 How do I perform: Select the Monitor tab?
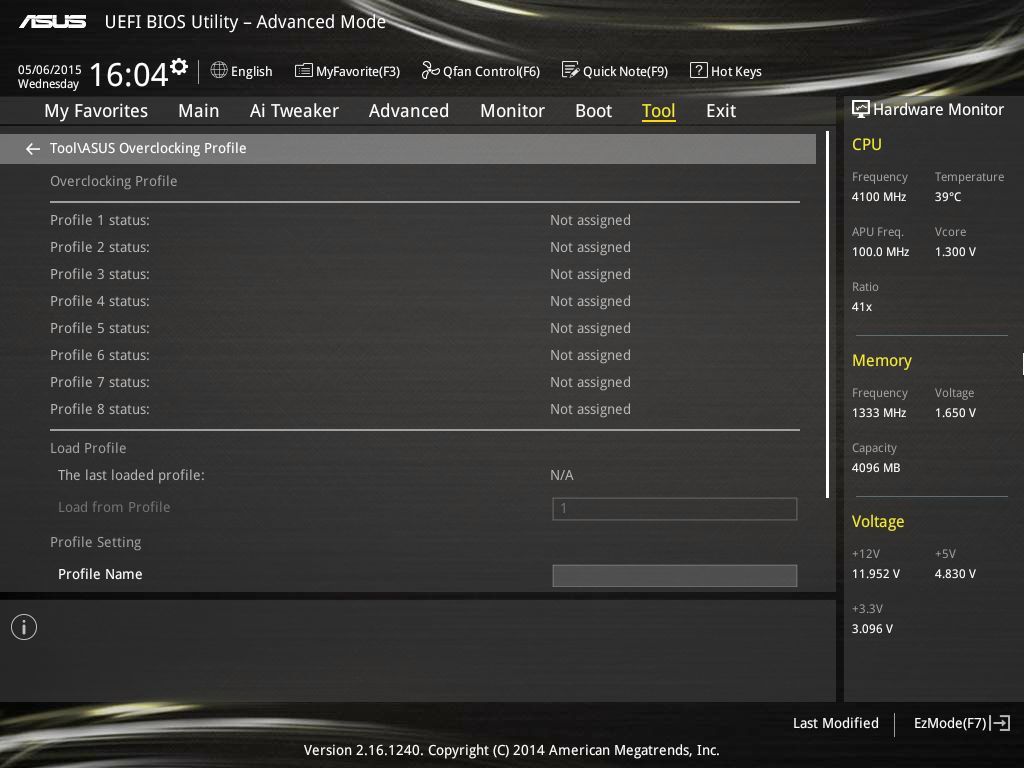coord(512,111)
